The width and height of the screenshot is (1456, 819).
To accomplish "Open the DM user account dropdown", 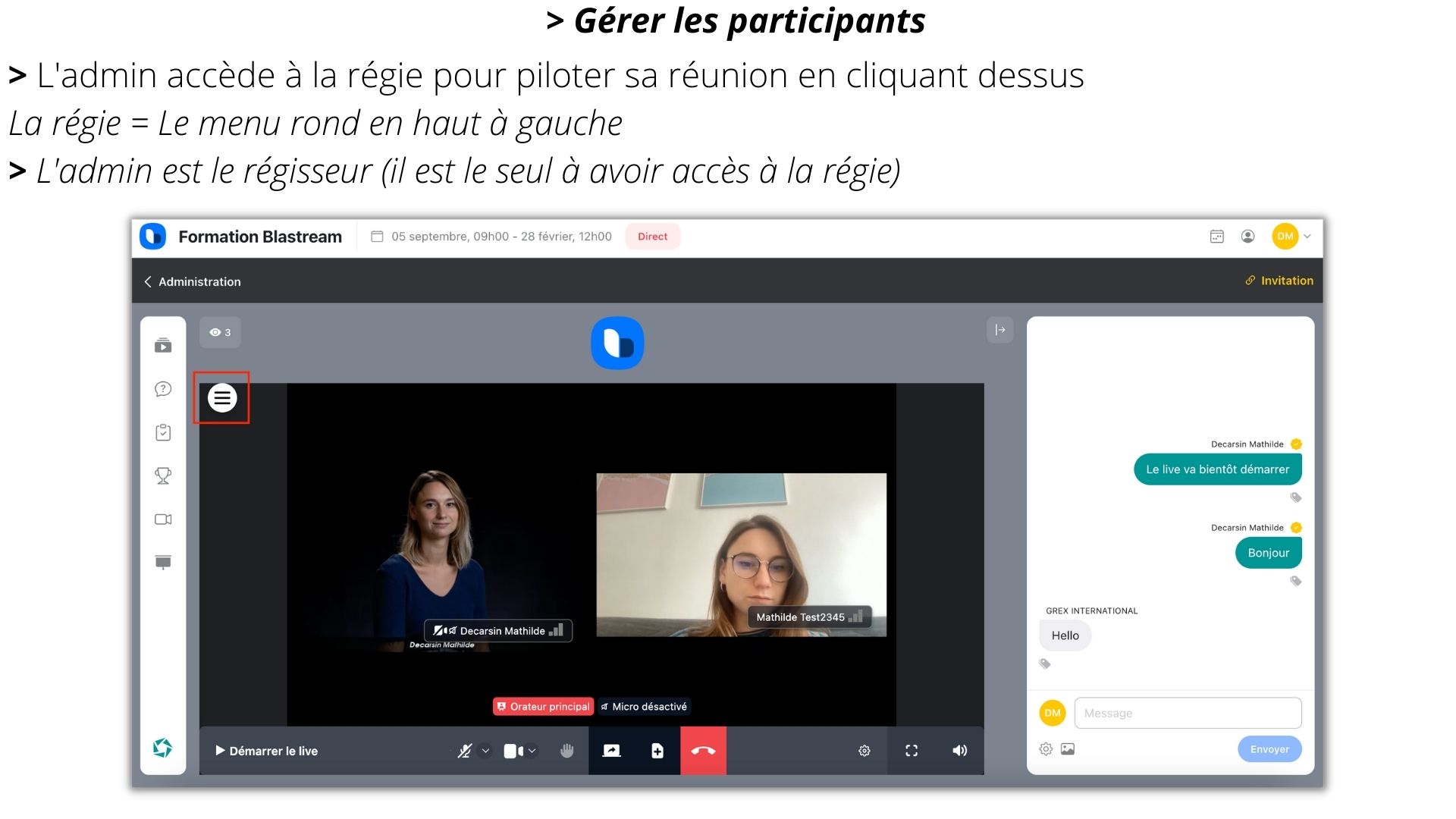I will (1292, 237).
